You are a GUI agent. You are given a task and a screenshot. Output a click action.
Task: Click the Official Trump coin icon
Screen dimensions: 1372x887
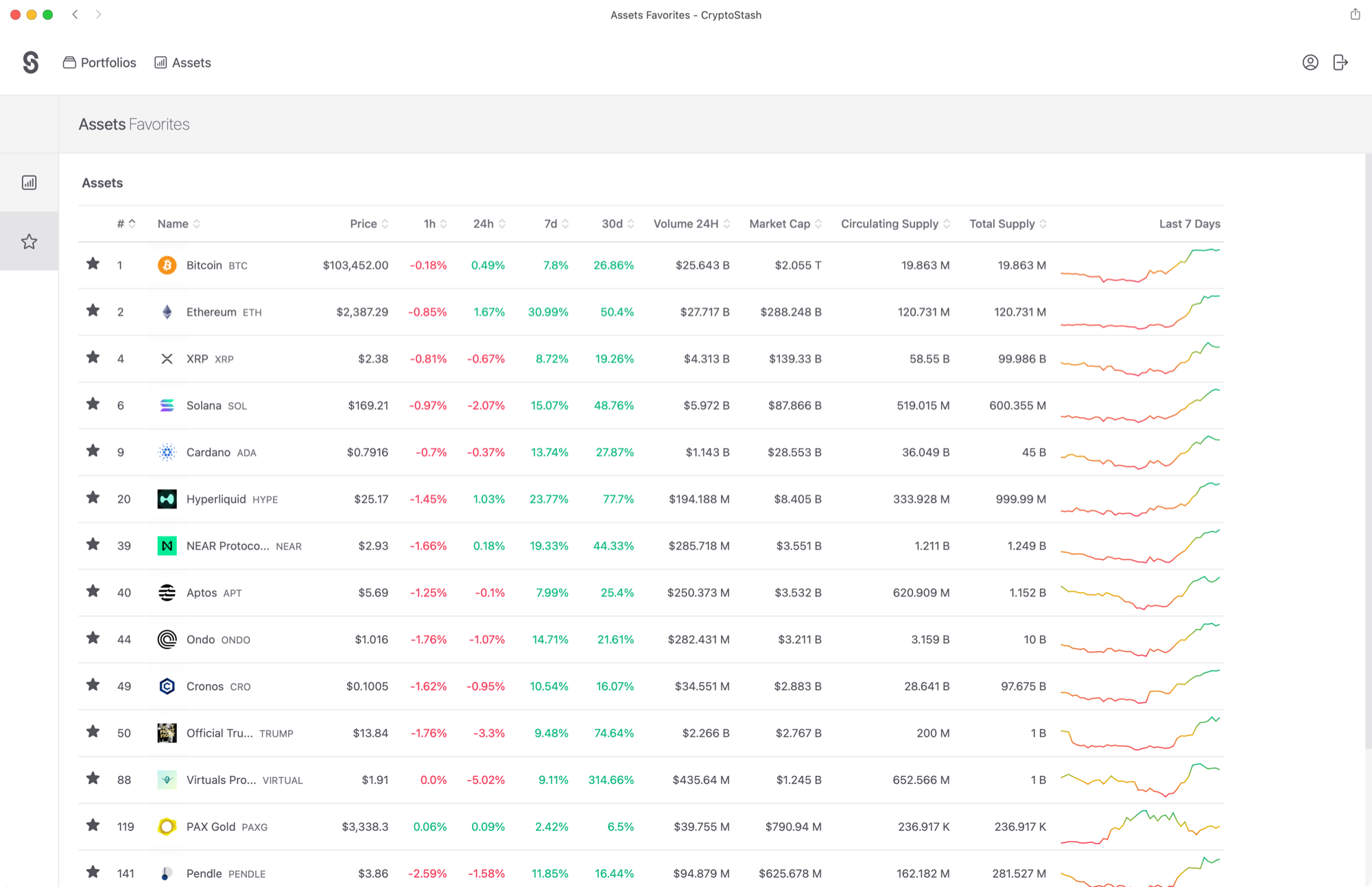click(x=167, y=733)
